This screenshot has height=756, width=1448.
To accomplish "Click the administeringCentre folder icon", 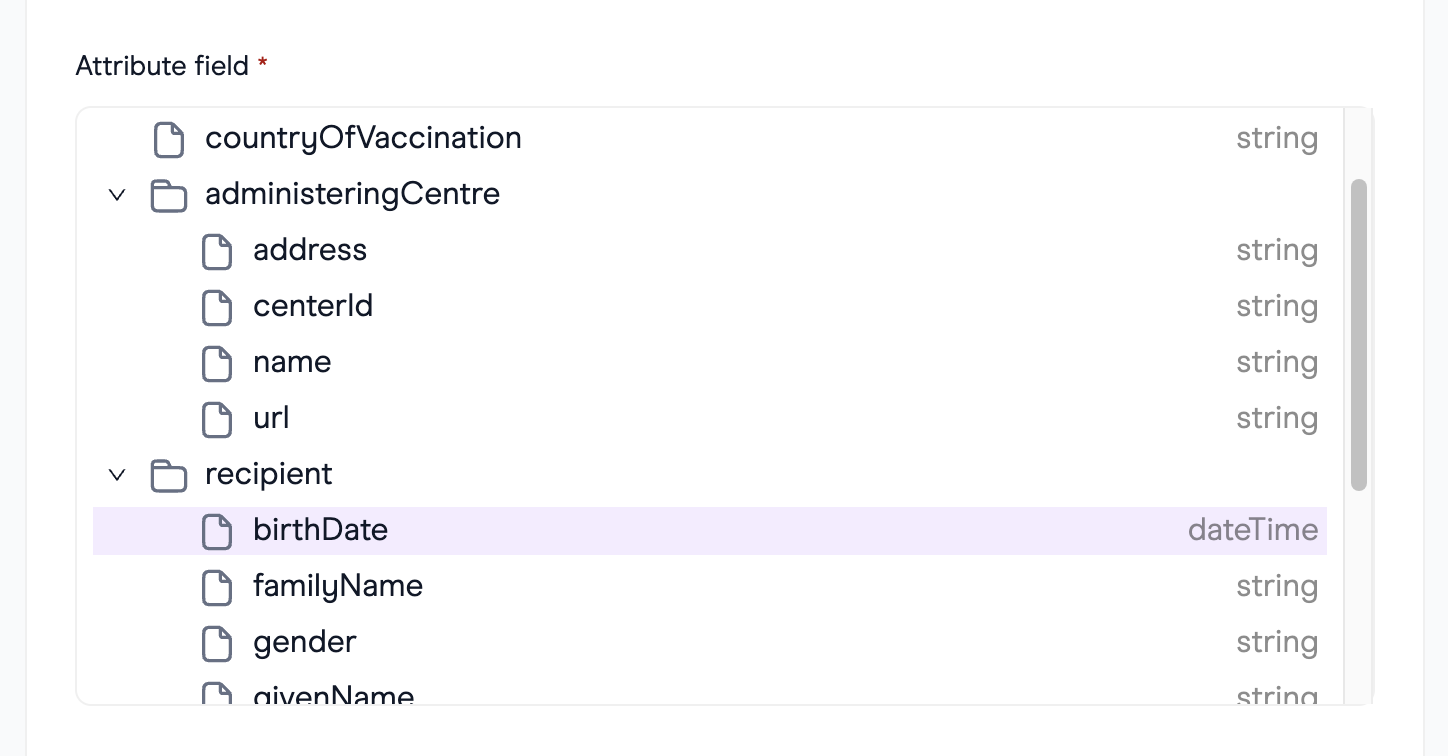I will 169,195.
